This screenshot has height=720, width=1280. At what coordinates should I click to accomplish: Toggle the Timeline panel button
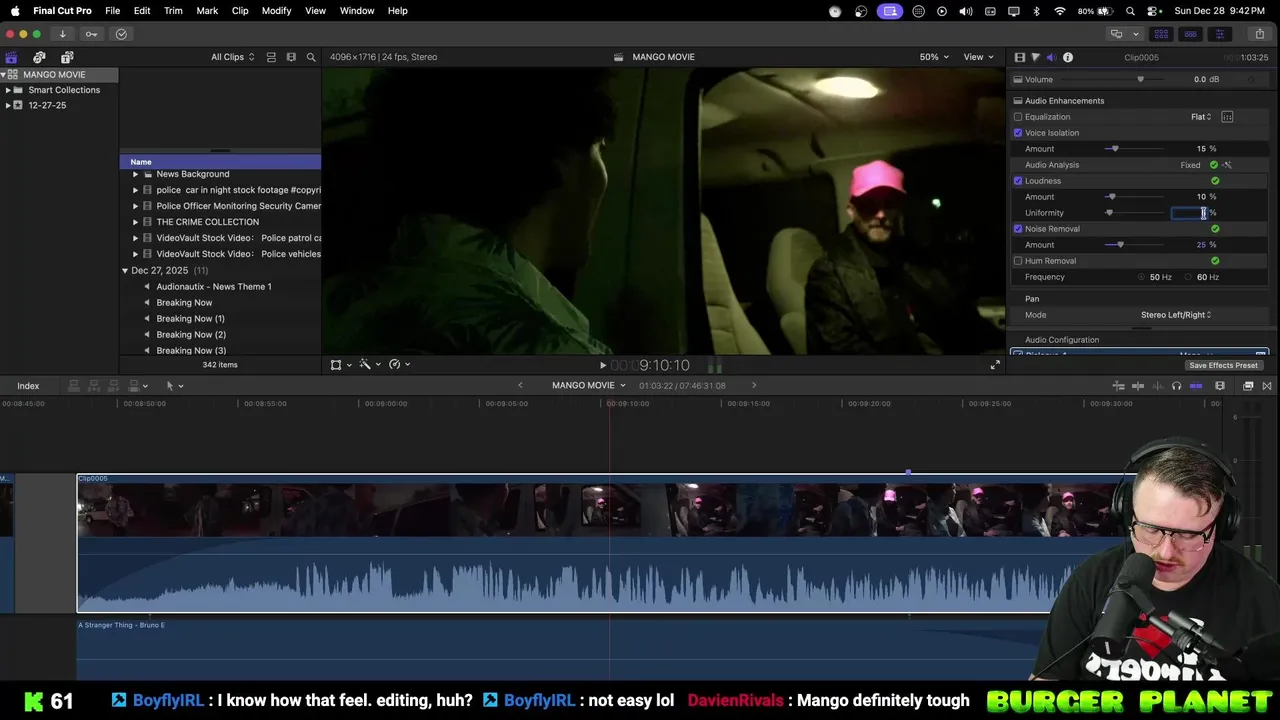click(1190, 34)
